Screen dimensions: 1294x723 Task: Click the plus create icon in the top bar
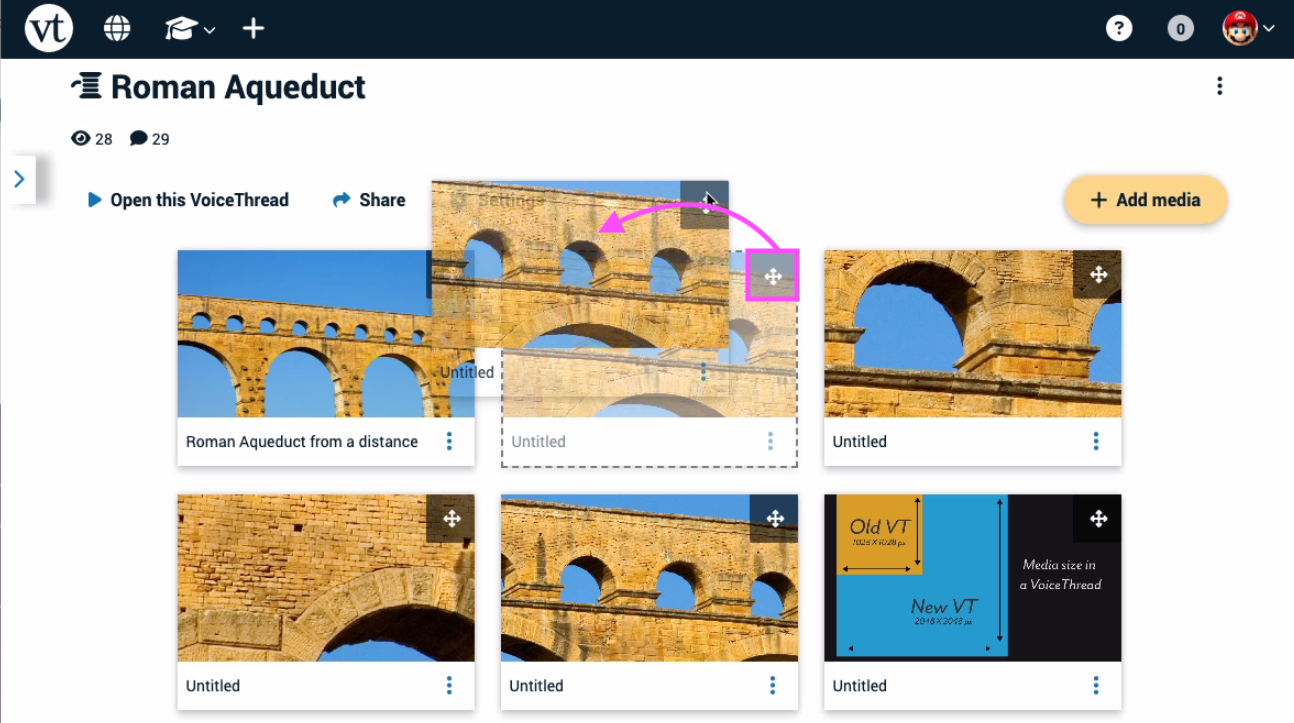pos(254,28)
